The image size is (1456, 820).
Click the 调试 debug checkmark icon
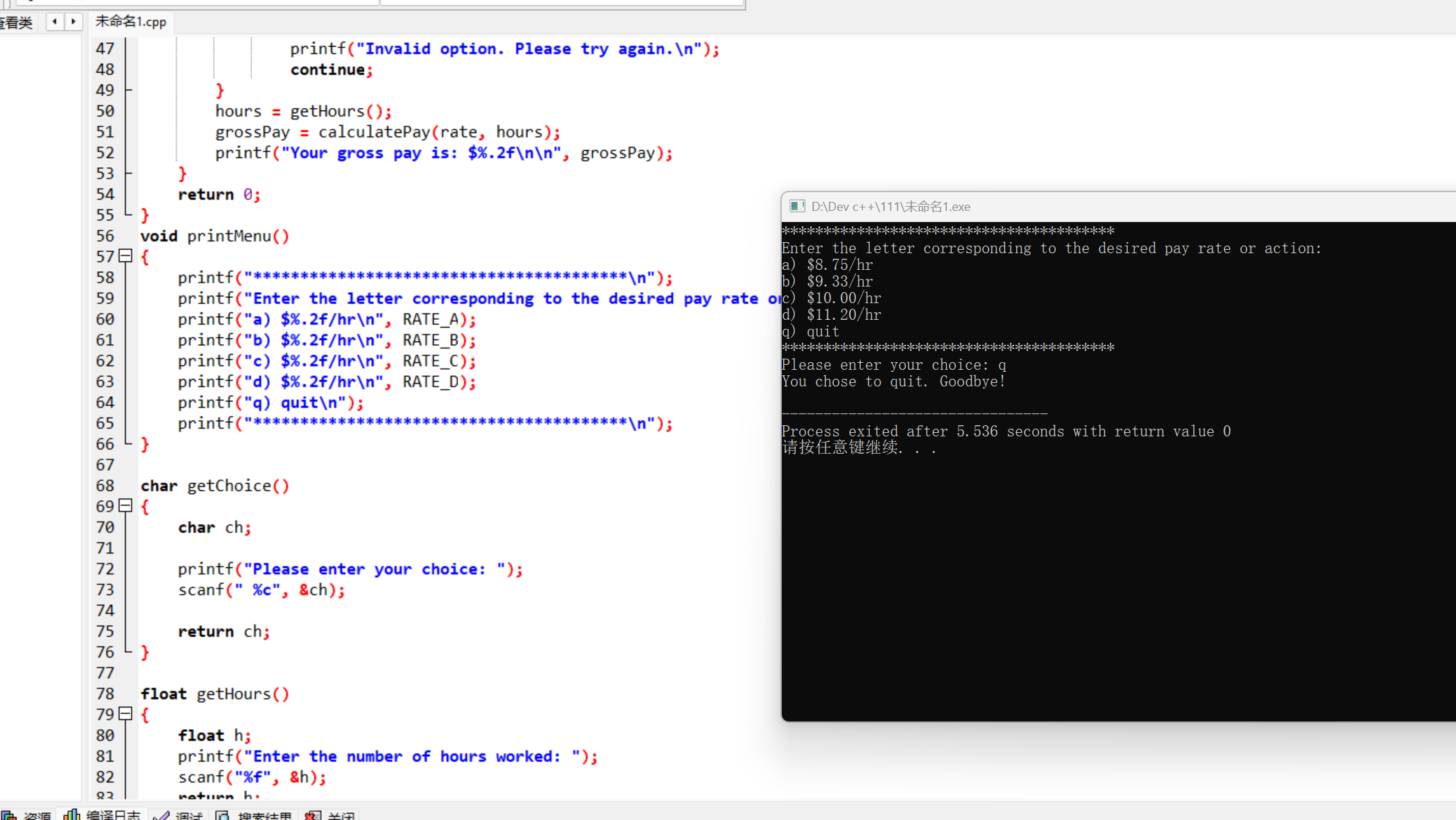pyautogui.click(x=161, y=816)
